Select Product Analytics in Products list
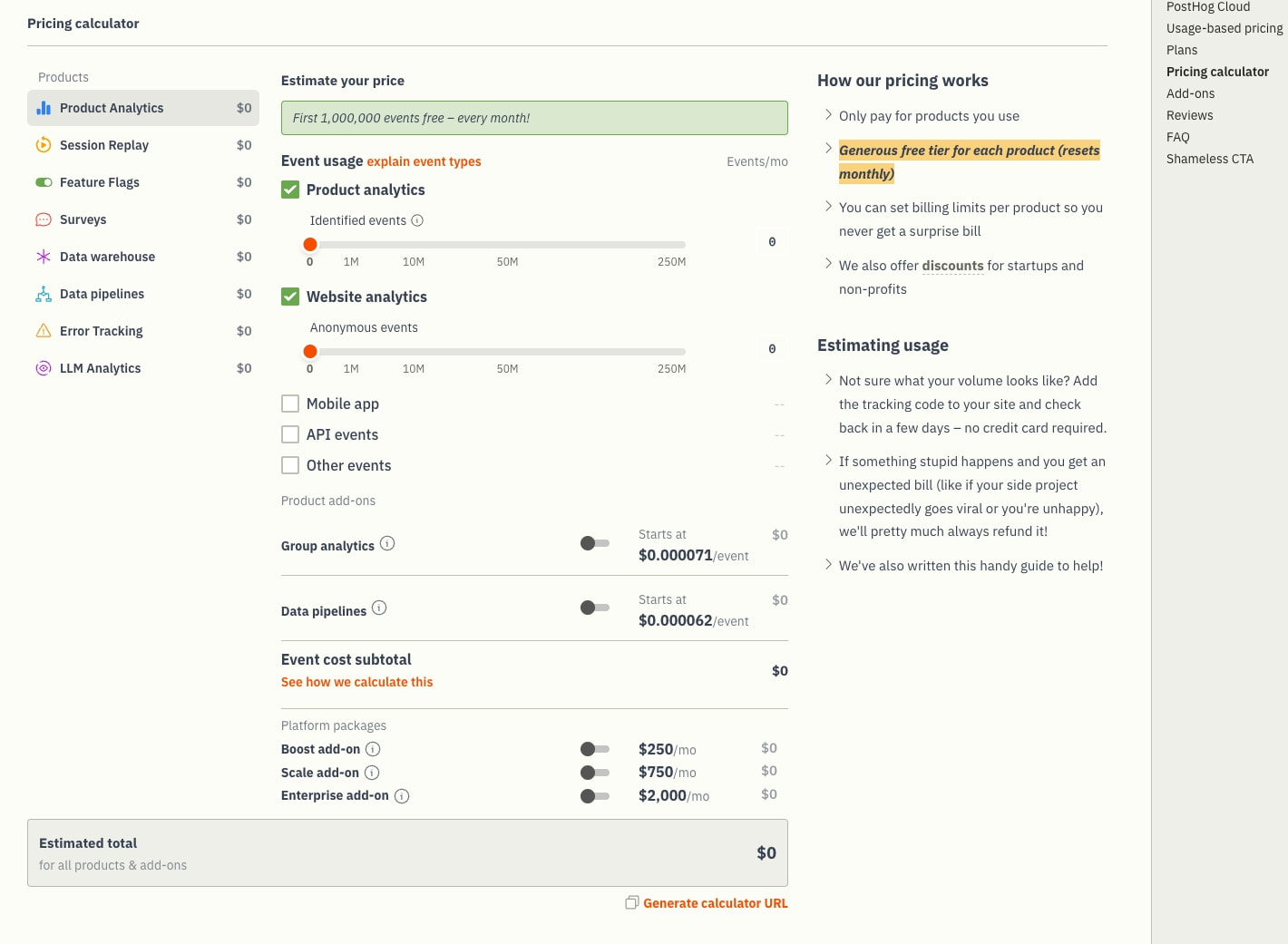This screenshot has height=944, width=1288. (x=143, y=108)
